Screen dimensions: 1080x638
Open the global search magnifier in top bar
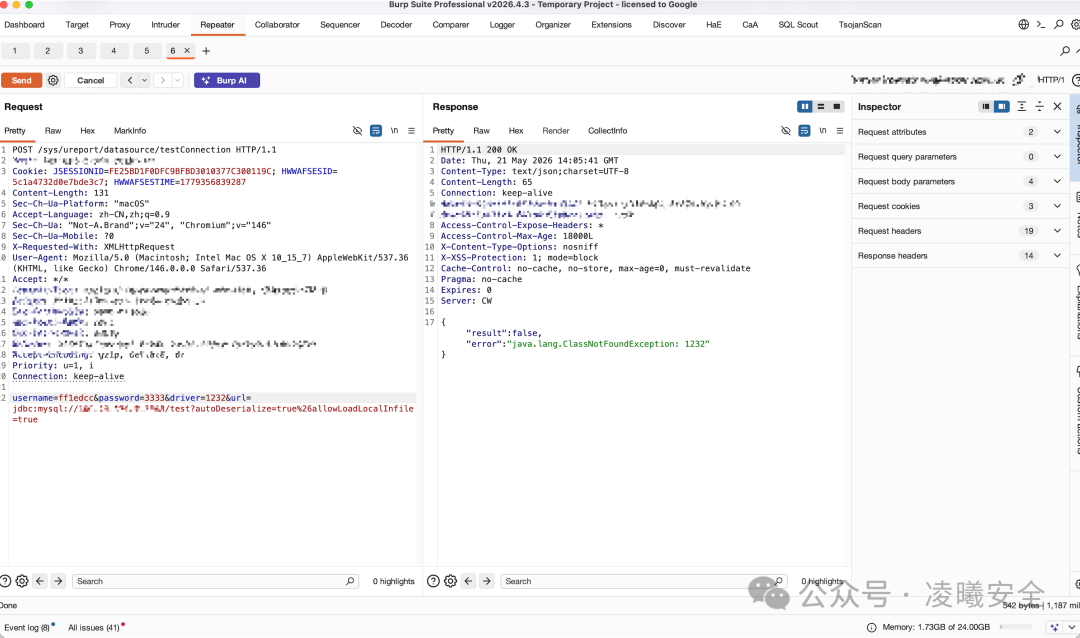(x=1059, y=24)
